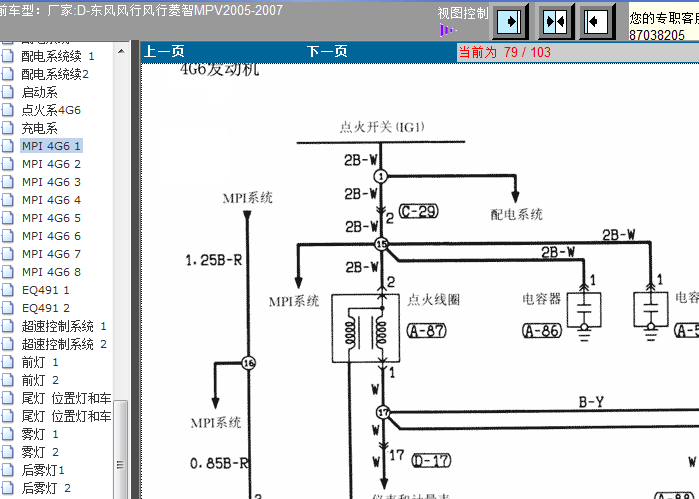699x499 pixels.
Task: Click the 视图控制 label
Action: click(463, 13)
